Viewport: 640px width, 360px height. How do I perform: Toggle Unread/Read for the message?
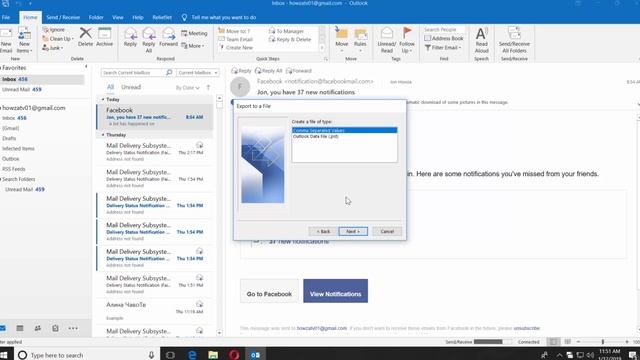(x=387, y=40)
